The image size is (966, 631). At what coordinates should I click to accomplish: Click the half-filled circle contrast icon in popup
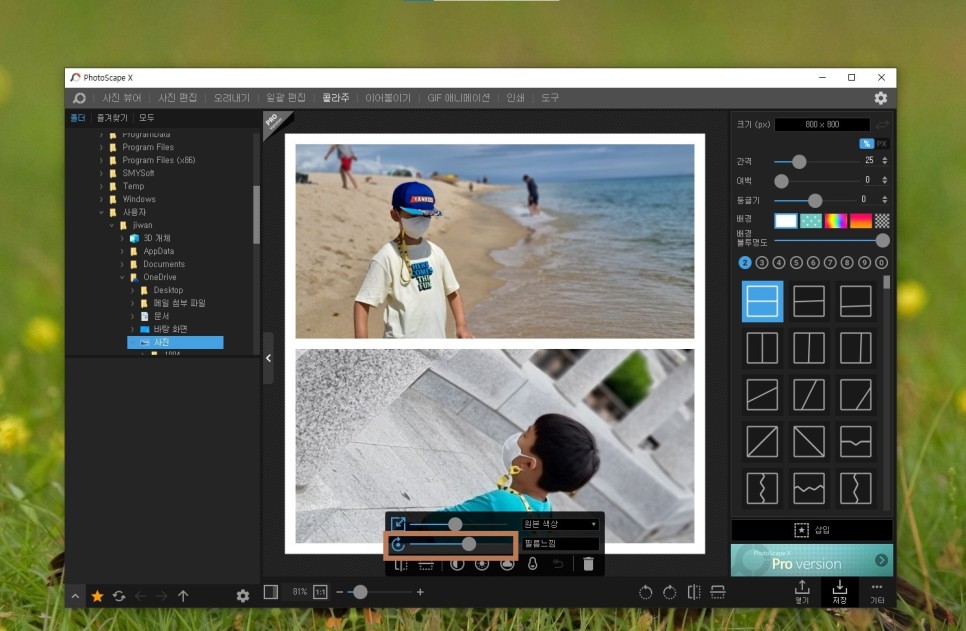(457, 563)
